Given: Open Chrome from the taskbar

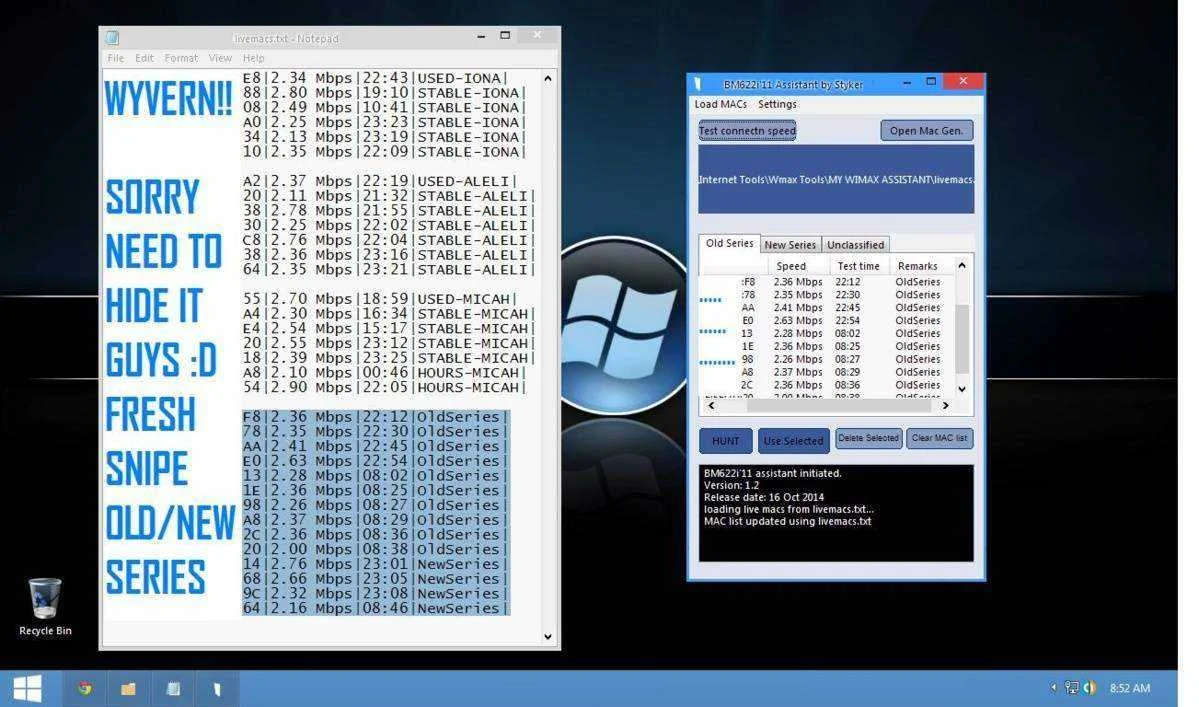Looking at the screenshot, I should [x=84, y=689].
